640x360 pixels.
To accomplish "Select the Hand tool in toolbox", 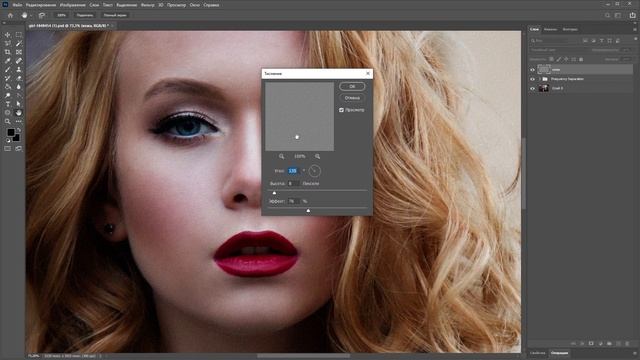I will 19,112.
